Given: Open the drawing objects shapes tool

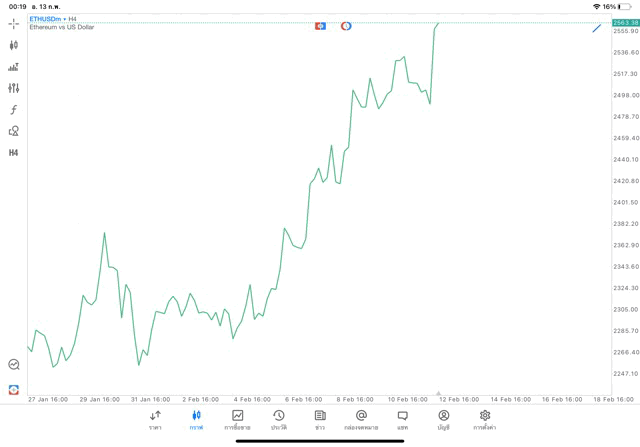Looking at the screenshot, I should pyautogui.click(x=14, y=131).
